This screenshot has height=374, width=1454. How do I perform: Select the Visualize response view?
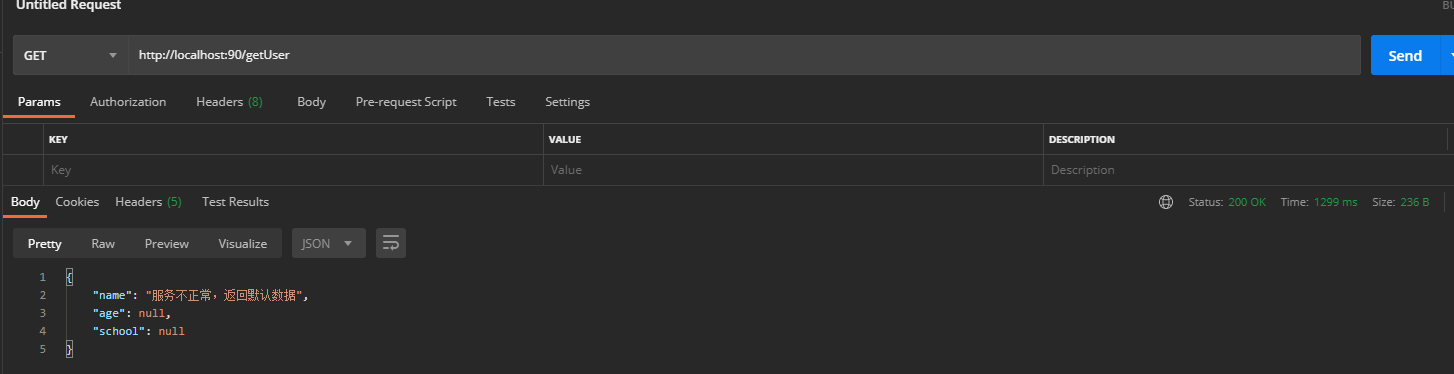click(x=243, y=243)
